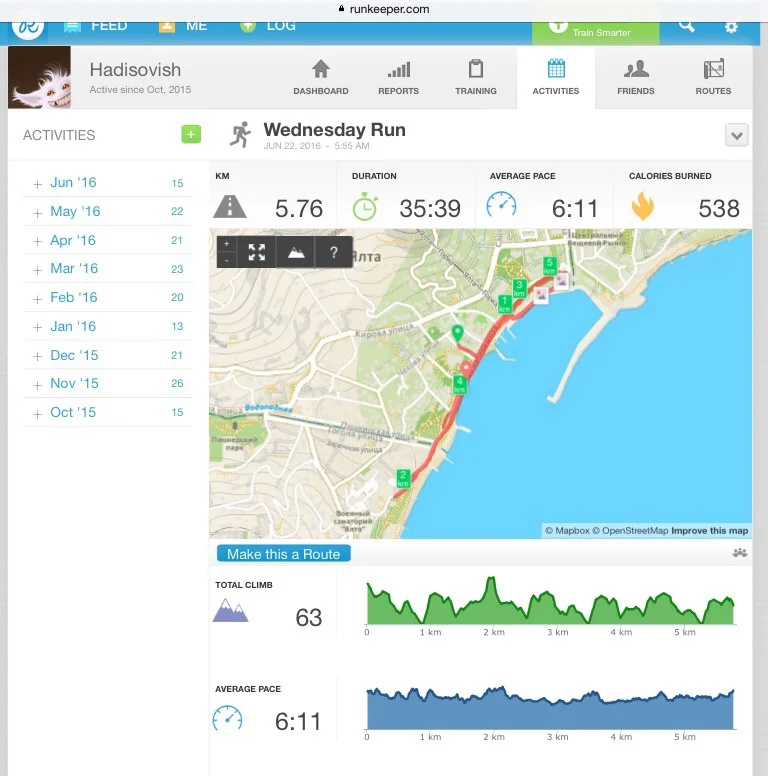Open the Friends tab
This screenshot has height=776, width=768.
(635, 78)
